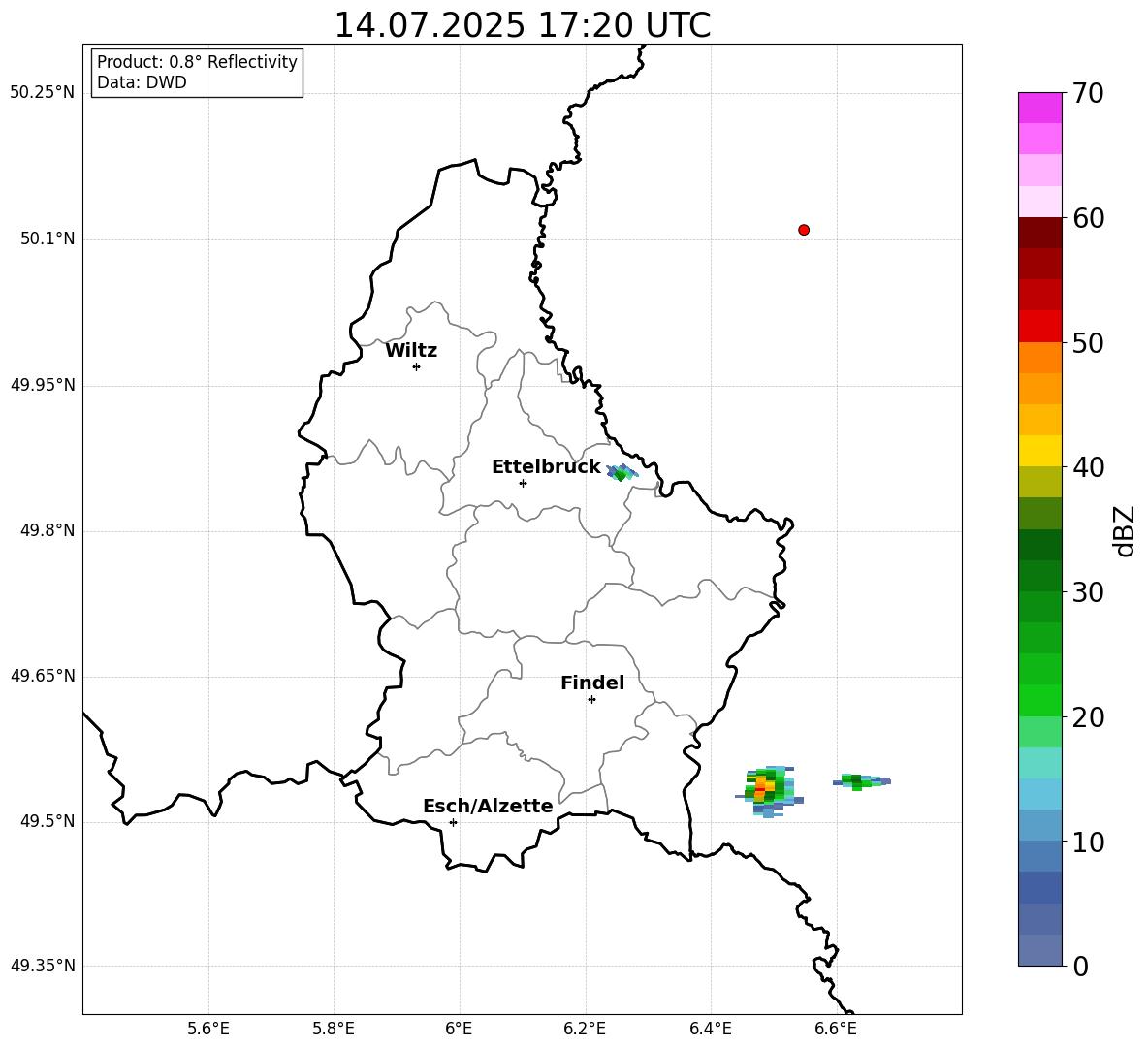
Task: Click the Ettelbruck label
Action: [x=546, y=467]
